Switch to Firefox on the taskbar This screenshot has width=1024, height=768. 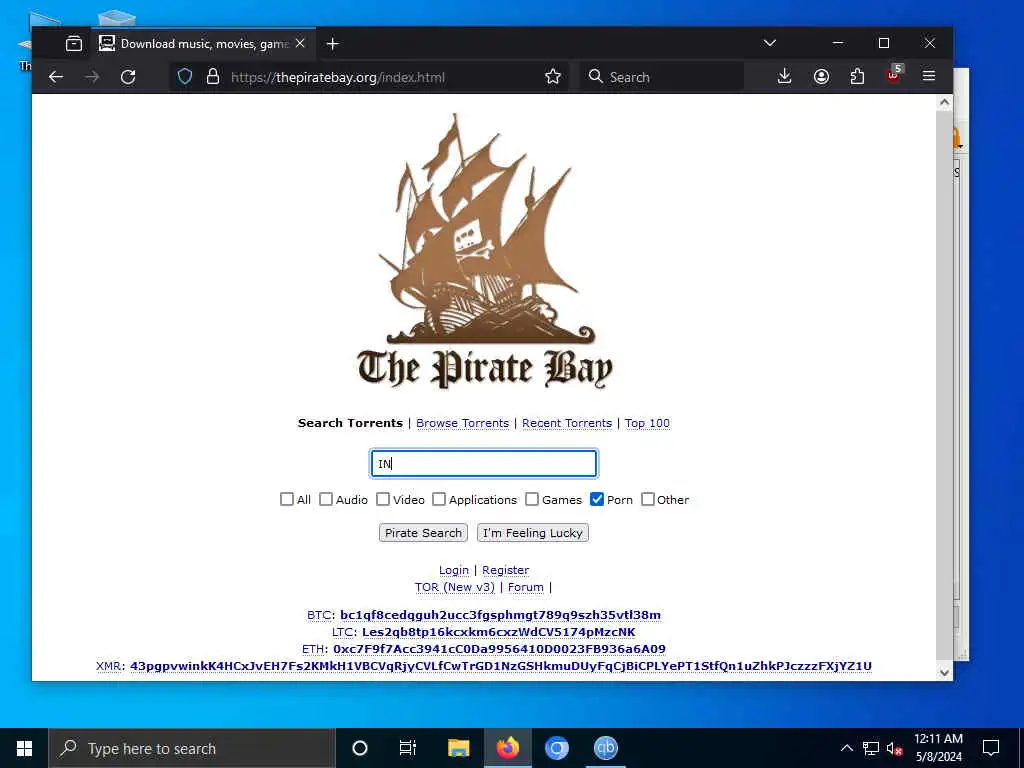pyautogui.click(x=507, y=748)
